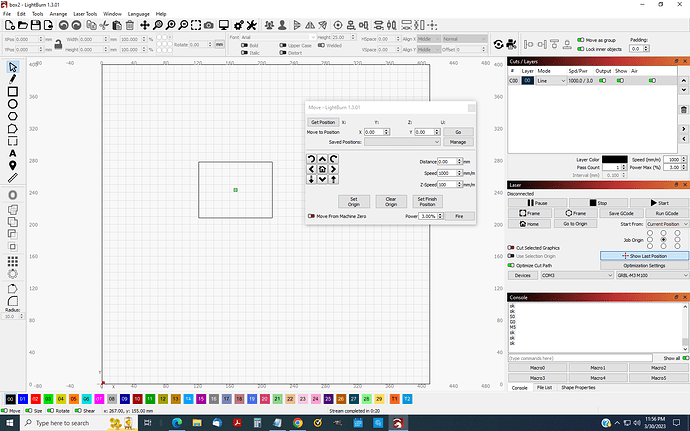Save the project using the floppy disk icon
This screenshot has height=431, width=690.
(x=36, y=25)
